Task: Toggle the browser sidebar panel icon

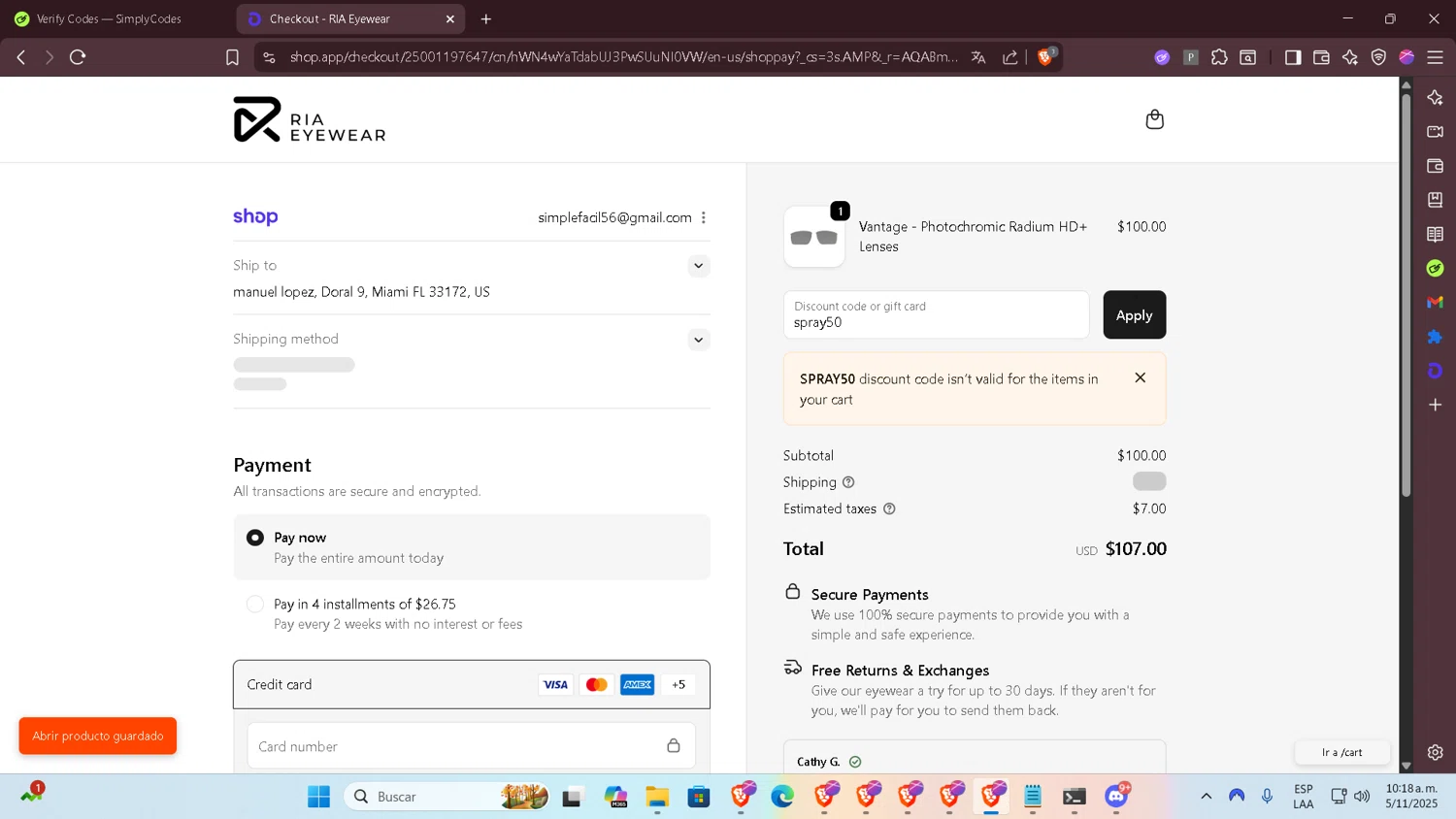Action: click(1293, 57)
